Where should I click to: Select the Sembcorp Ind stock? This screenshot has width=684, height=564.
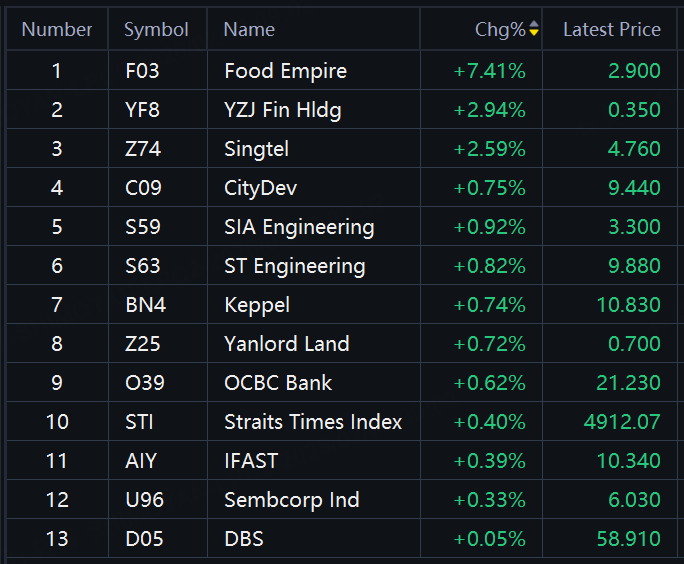[x=291, y=500]
